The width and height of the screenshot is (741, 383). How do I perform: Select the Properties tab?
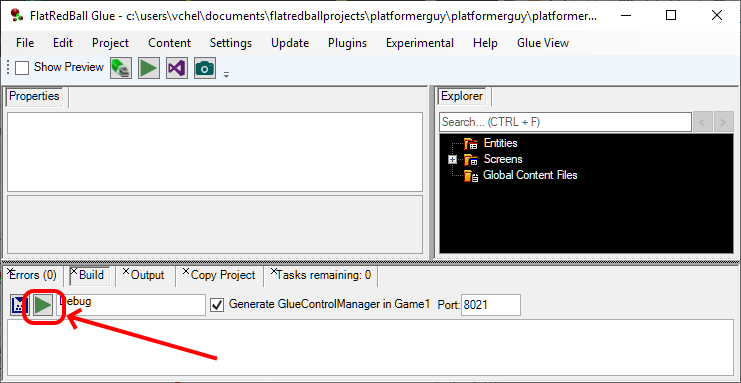point(34,96)
